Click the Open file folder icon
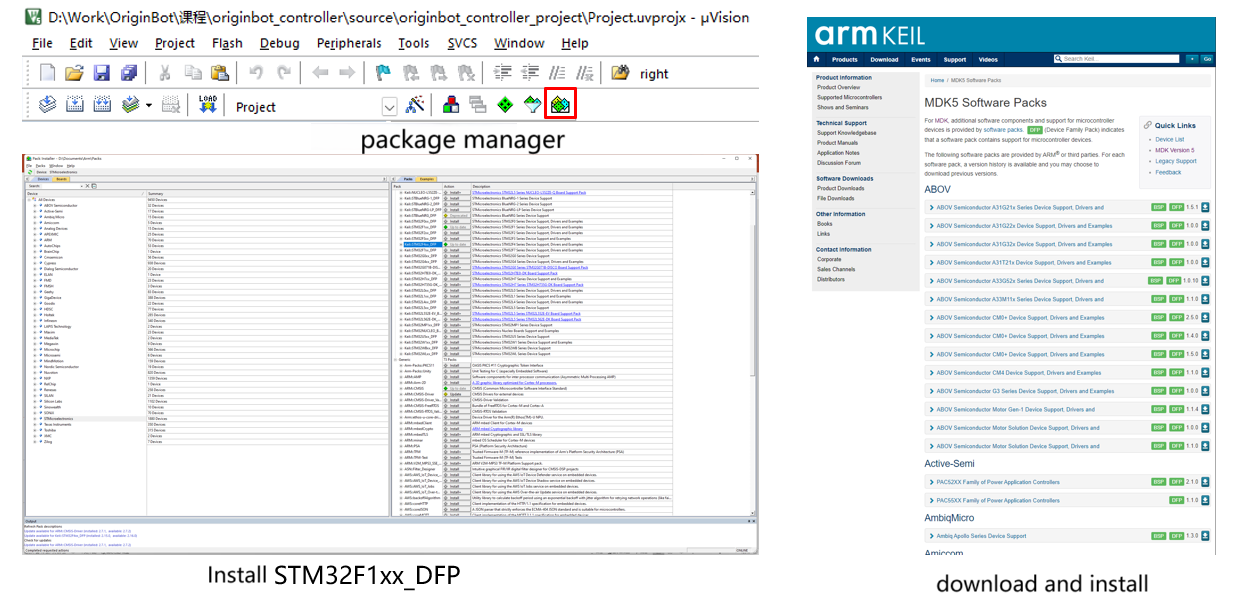1233x597 pixels. 75,73
